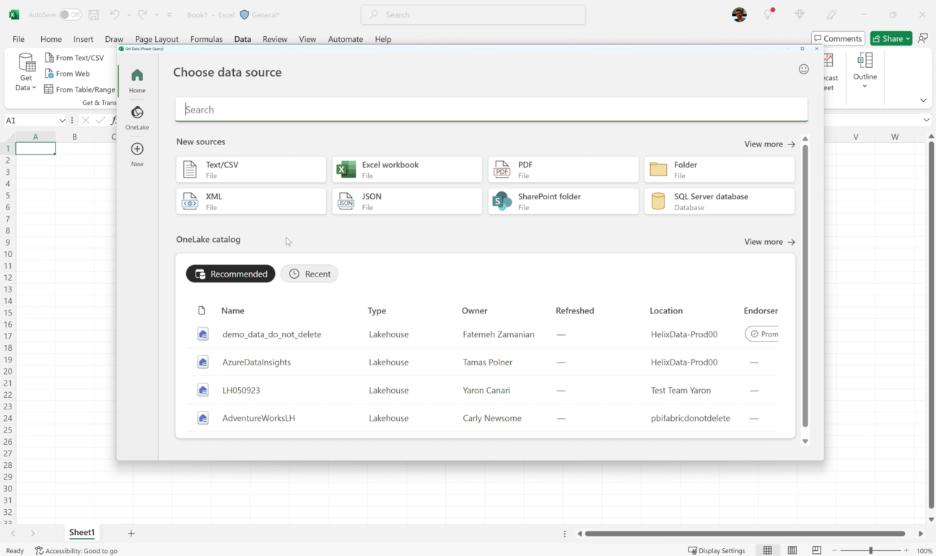
Task: Click the data source Search field
Action: 491,109
